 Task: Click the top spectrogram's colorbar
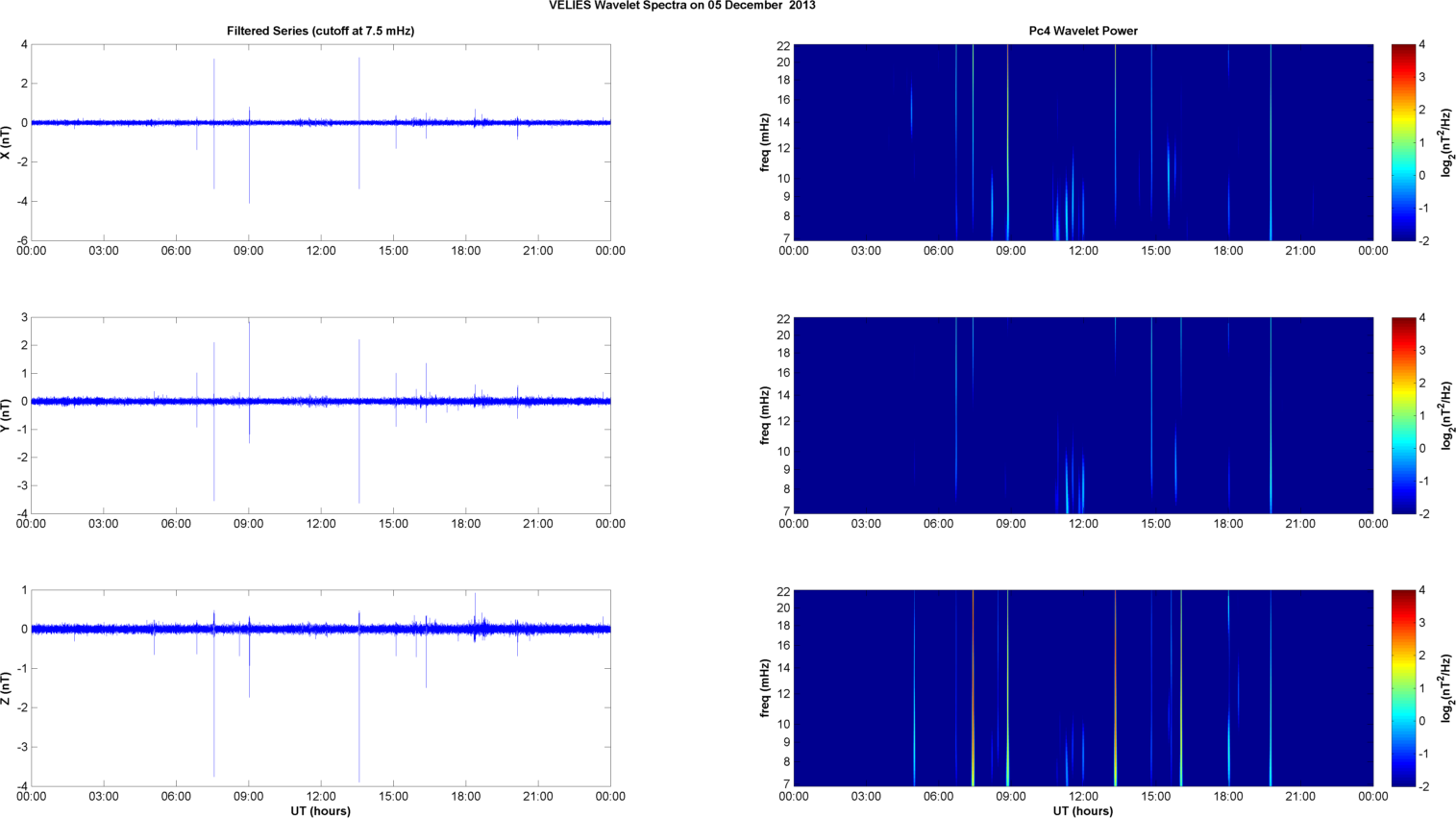tap(1403, 142)
